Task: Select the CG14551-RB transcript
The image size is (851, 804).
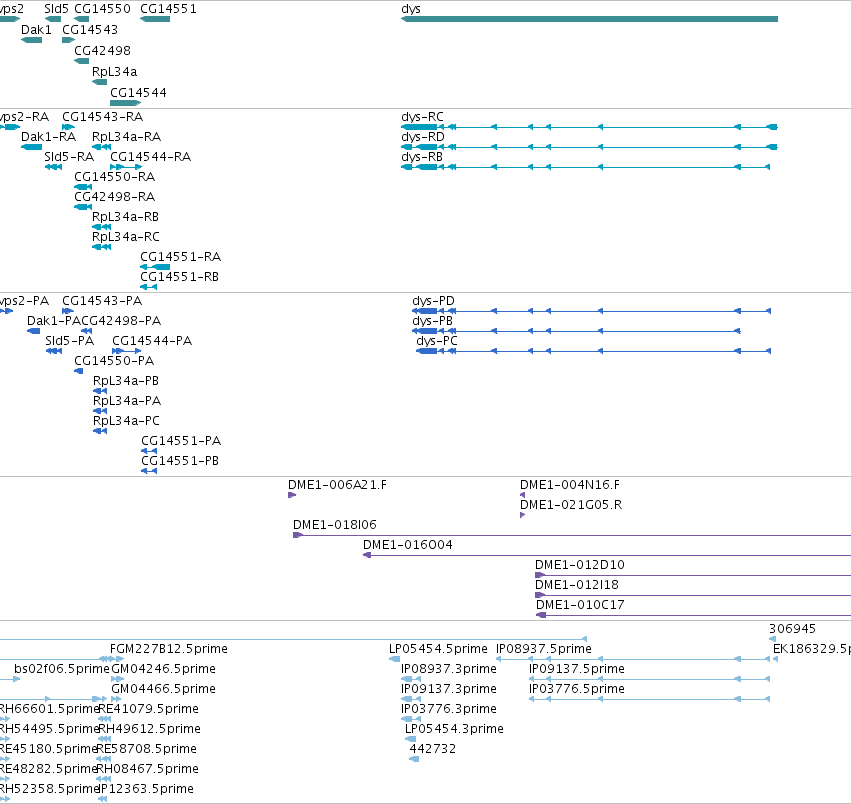Action: click(x=148, y=287)
